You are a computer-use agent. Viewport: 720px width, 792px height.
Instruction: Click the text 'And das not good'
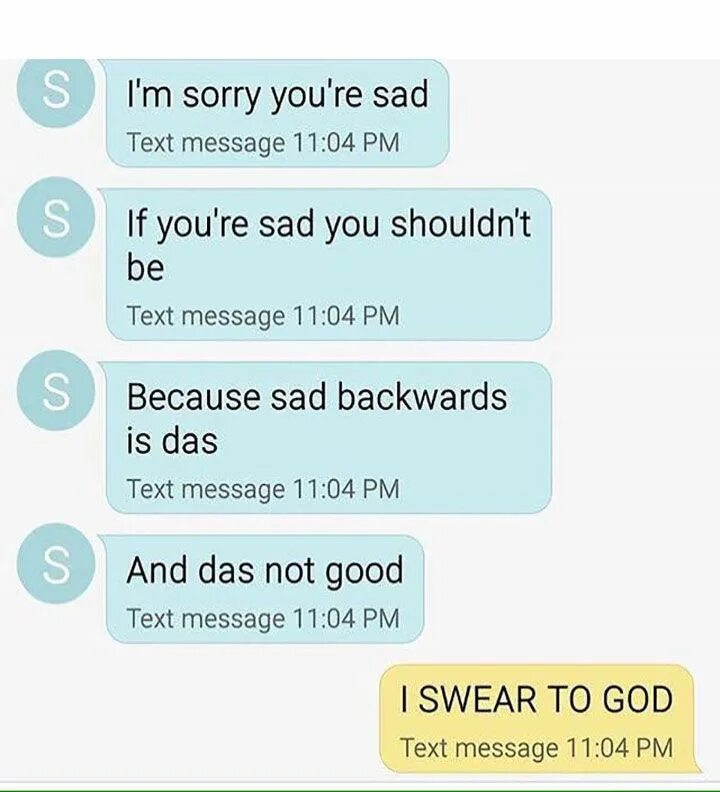tap(265, 571)
